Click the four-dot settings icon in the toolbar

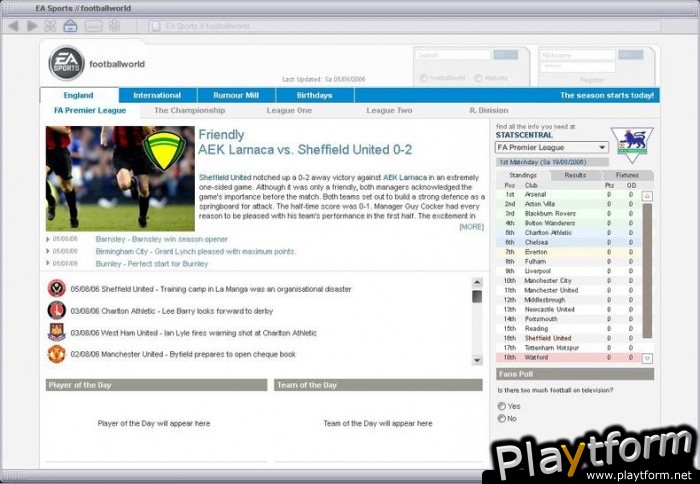(x=115, y=26)
